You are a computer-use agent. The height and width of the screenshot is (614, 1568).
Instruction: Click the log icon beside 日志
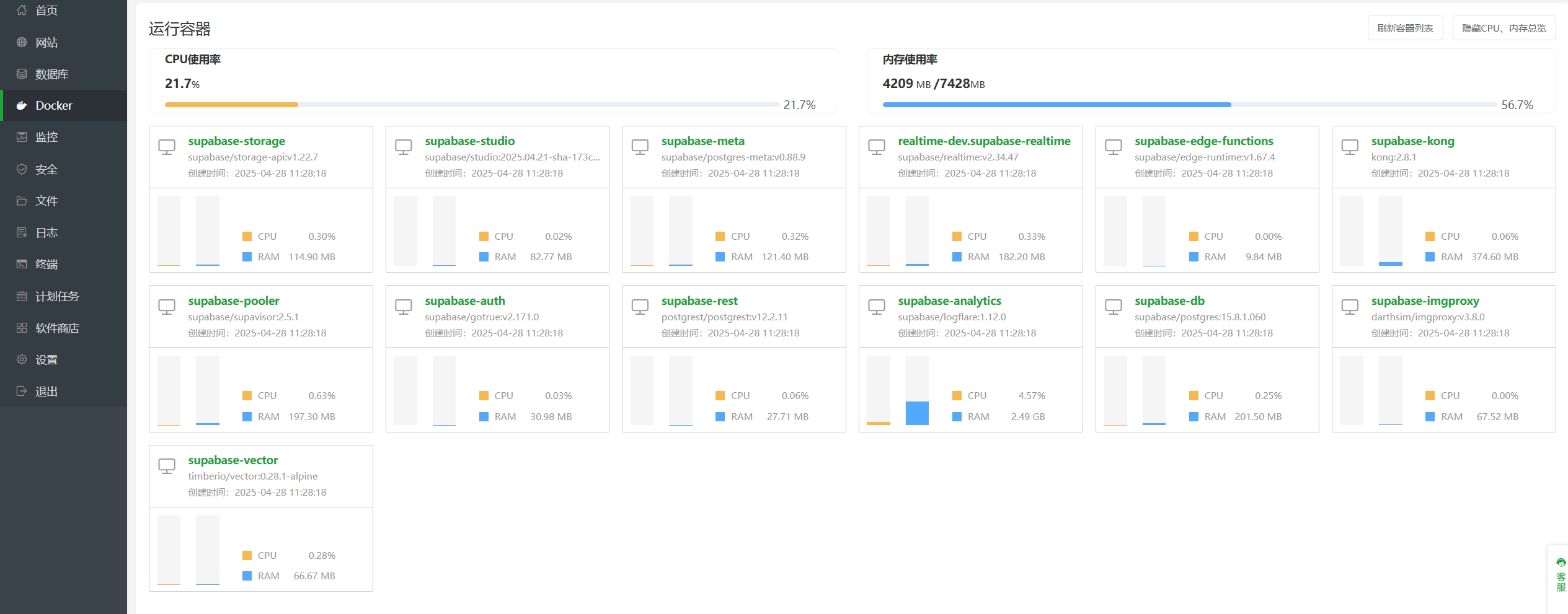click(22, 232)
